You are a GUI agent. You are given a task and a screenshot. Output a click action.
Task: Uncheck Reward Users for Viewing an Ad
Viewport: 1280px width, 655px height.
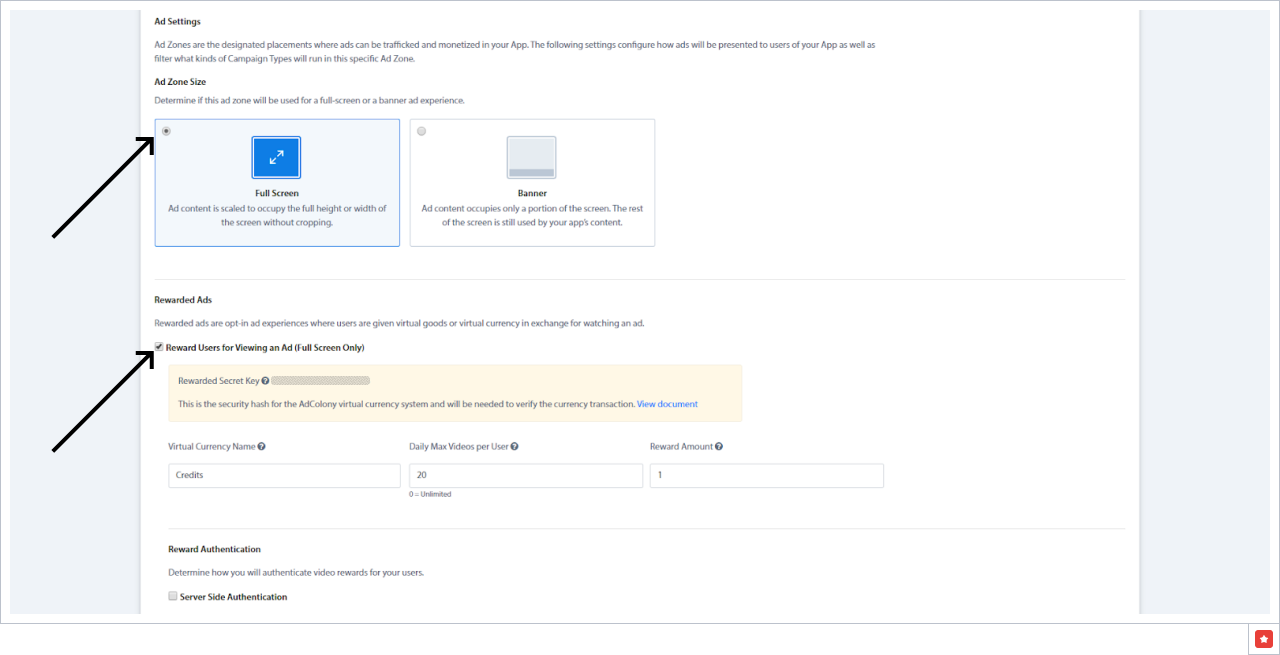tap(159, 347)
